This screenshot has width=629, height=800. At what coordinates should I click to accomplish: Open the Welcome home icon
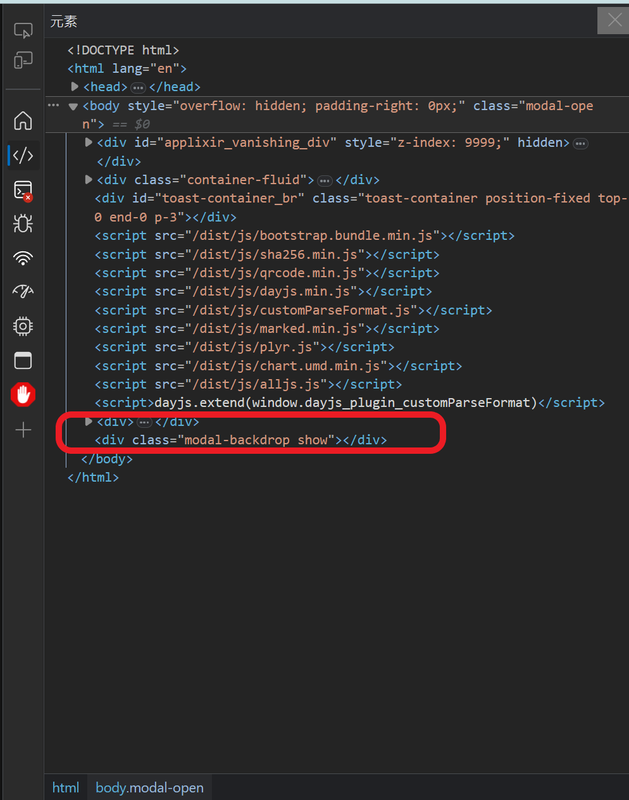pos(23,121)
